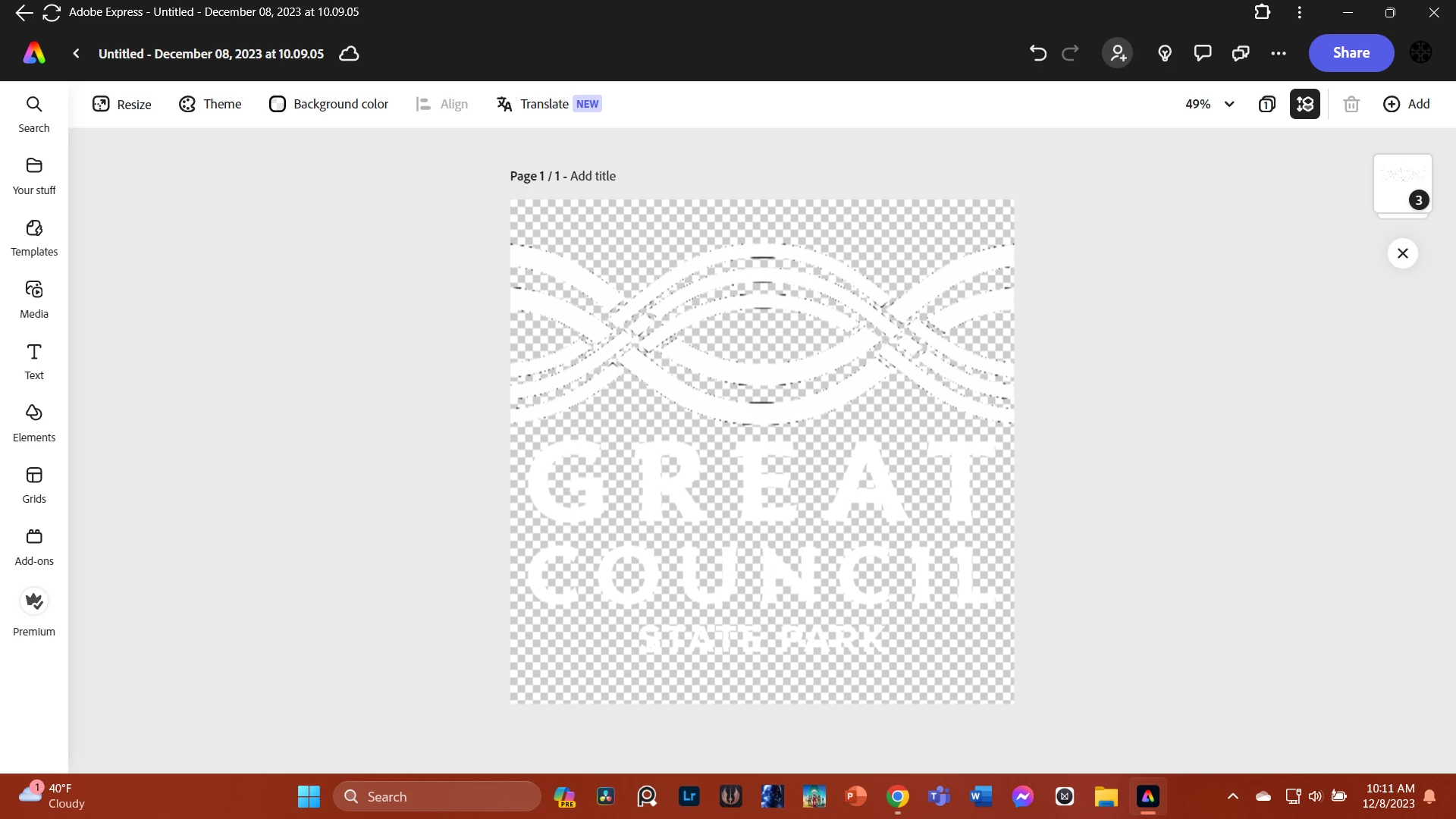Click the lightbulb tips icon
Viewport: 1456px width, 819px height.
click(x=1165, y=53)
